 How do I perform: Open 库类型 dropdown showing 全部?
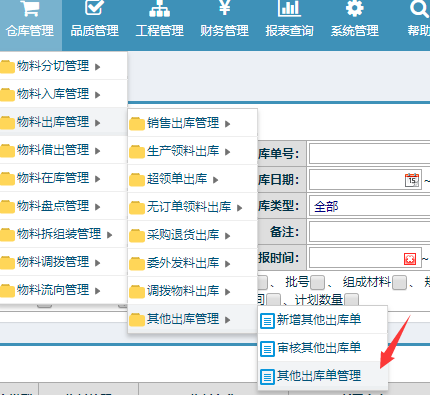pos(369,206)
